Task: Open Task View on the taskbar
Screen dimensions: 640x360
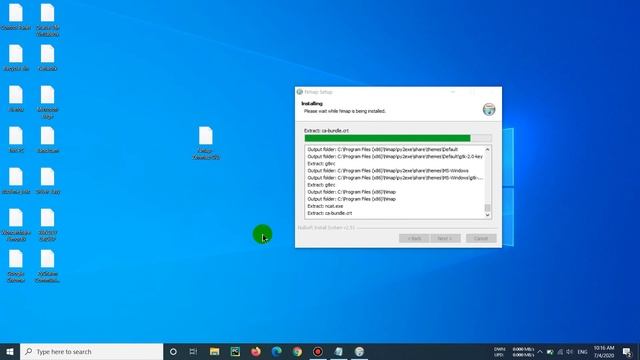Action: [193, 352]
